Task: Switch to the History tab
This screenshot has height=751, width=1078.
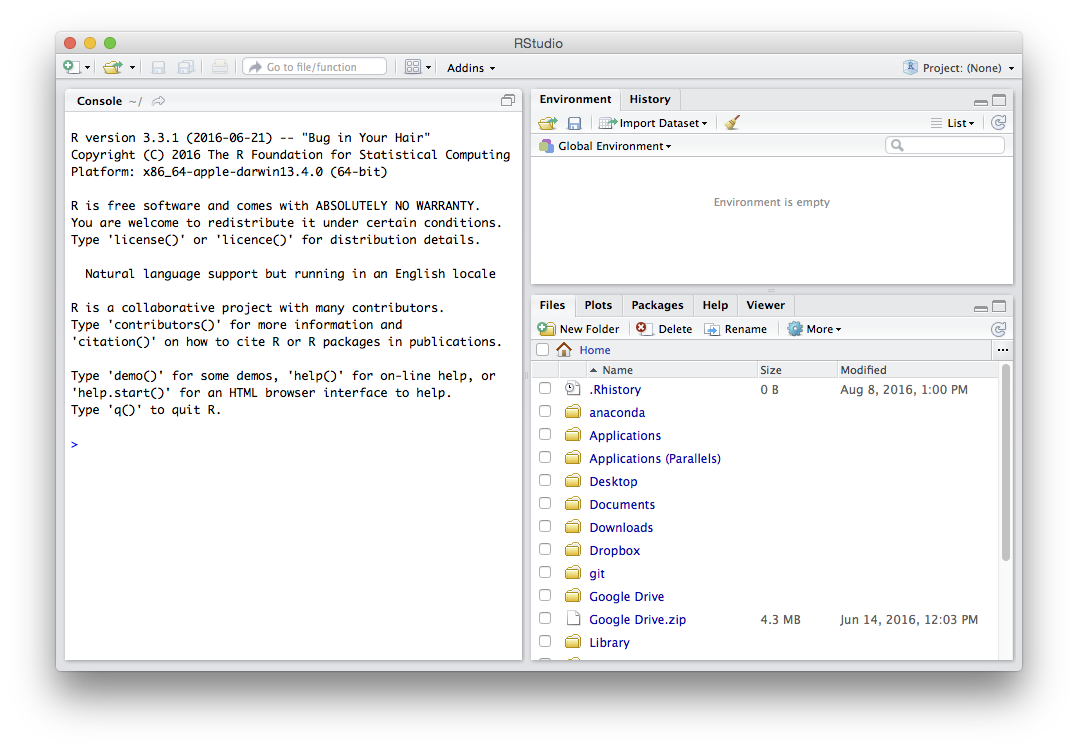Action: point(650,99)
